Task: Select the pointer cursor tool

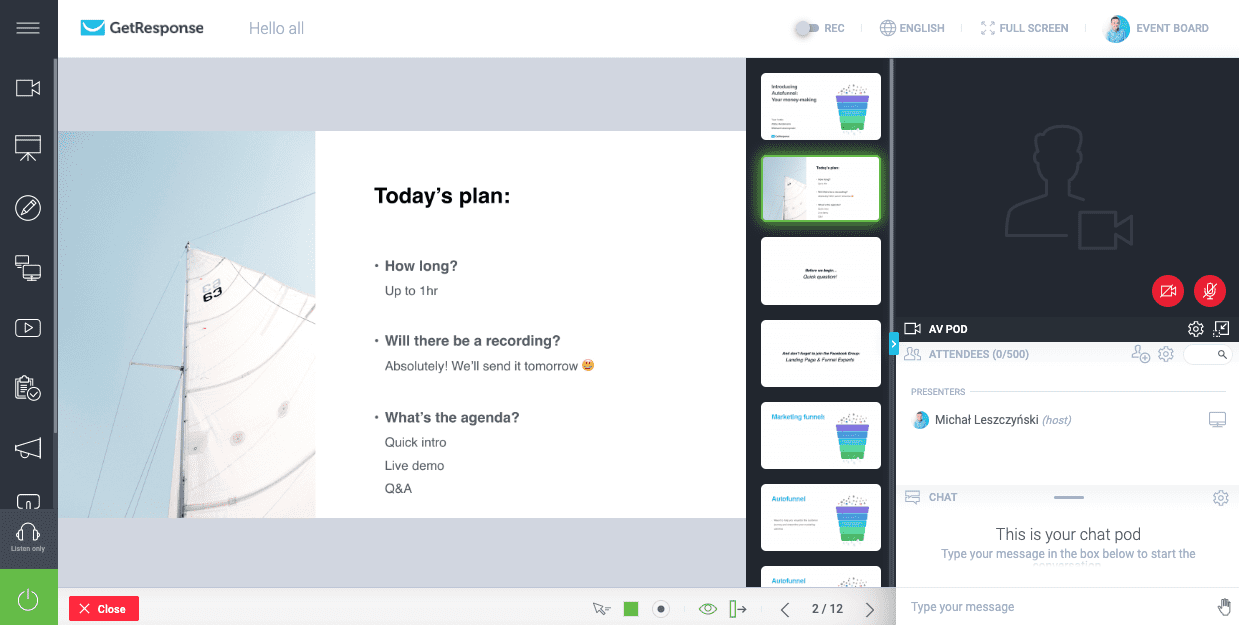Action: (x=601, y=608)
